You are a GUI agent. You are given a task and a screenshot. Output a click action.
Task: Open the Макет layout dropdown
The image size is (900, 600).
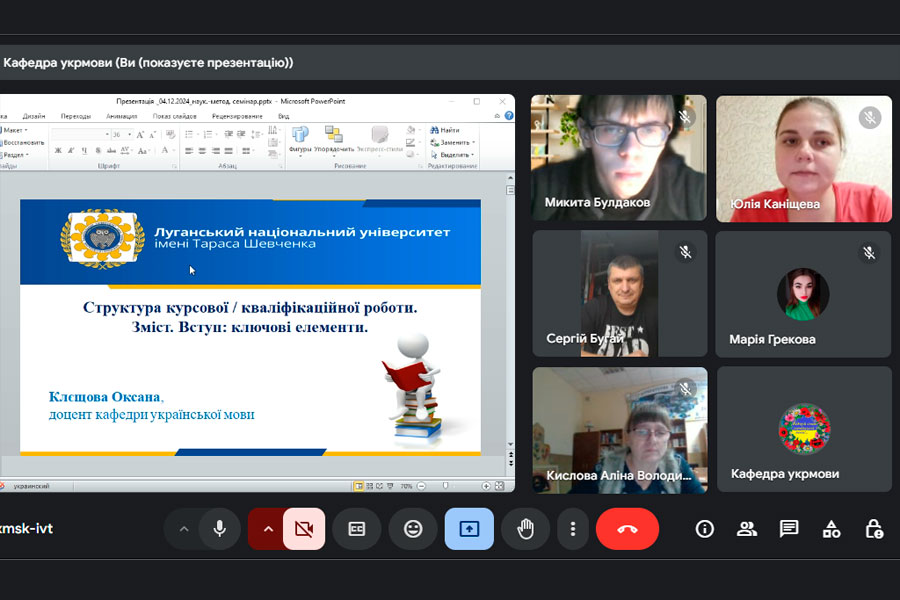click(15, 130)
